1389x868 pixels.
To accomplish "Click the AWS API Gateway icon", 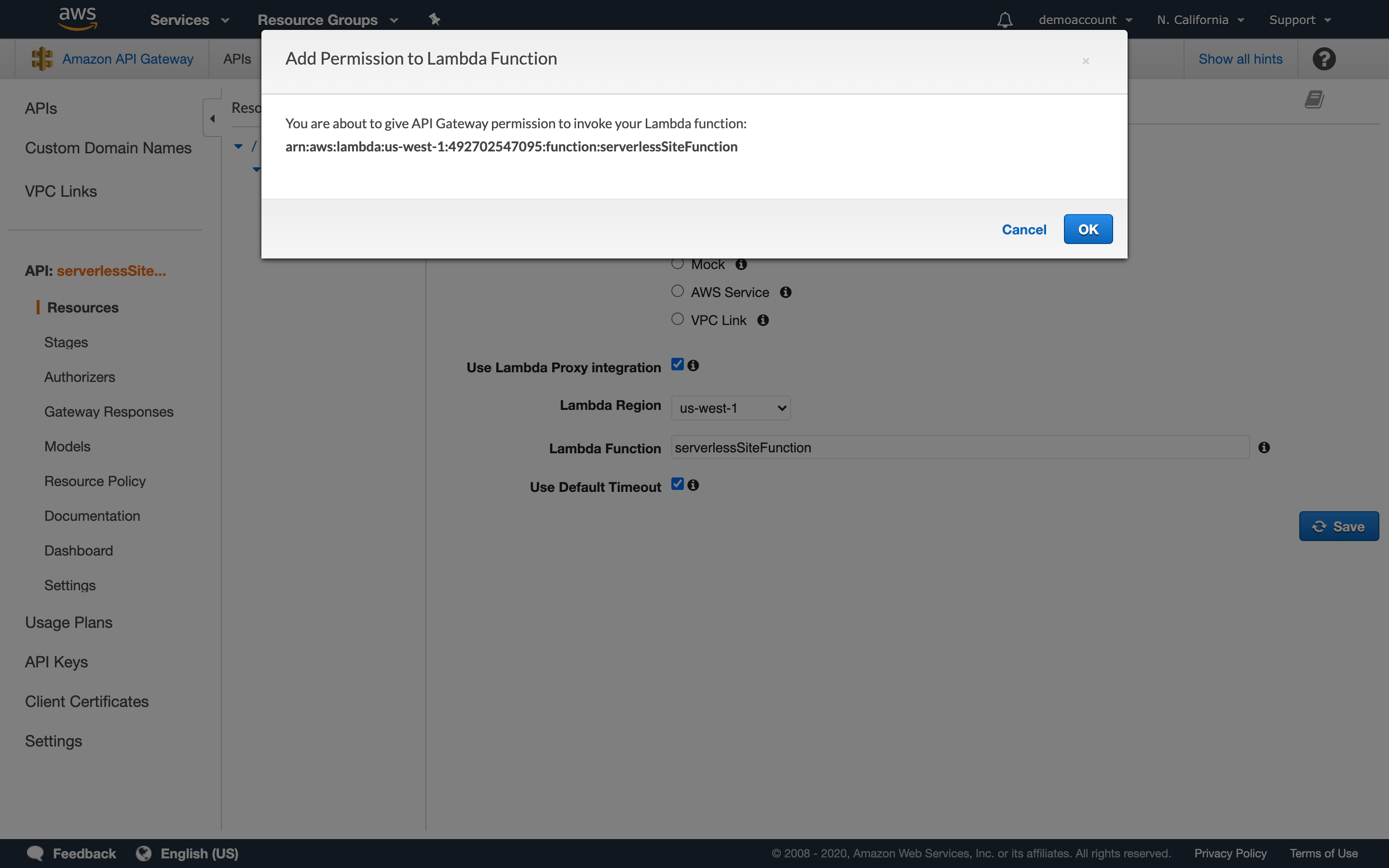I will pyautogui.click(x=41, y=58).
